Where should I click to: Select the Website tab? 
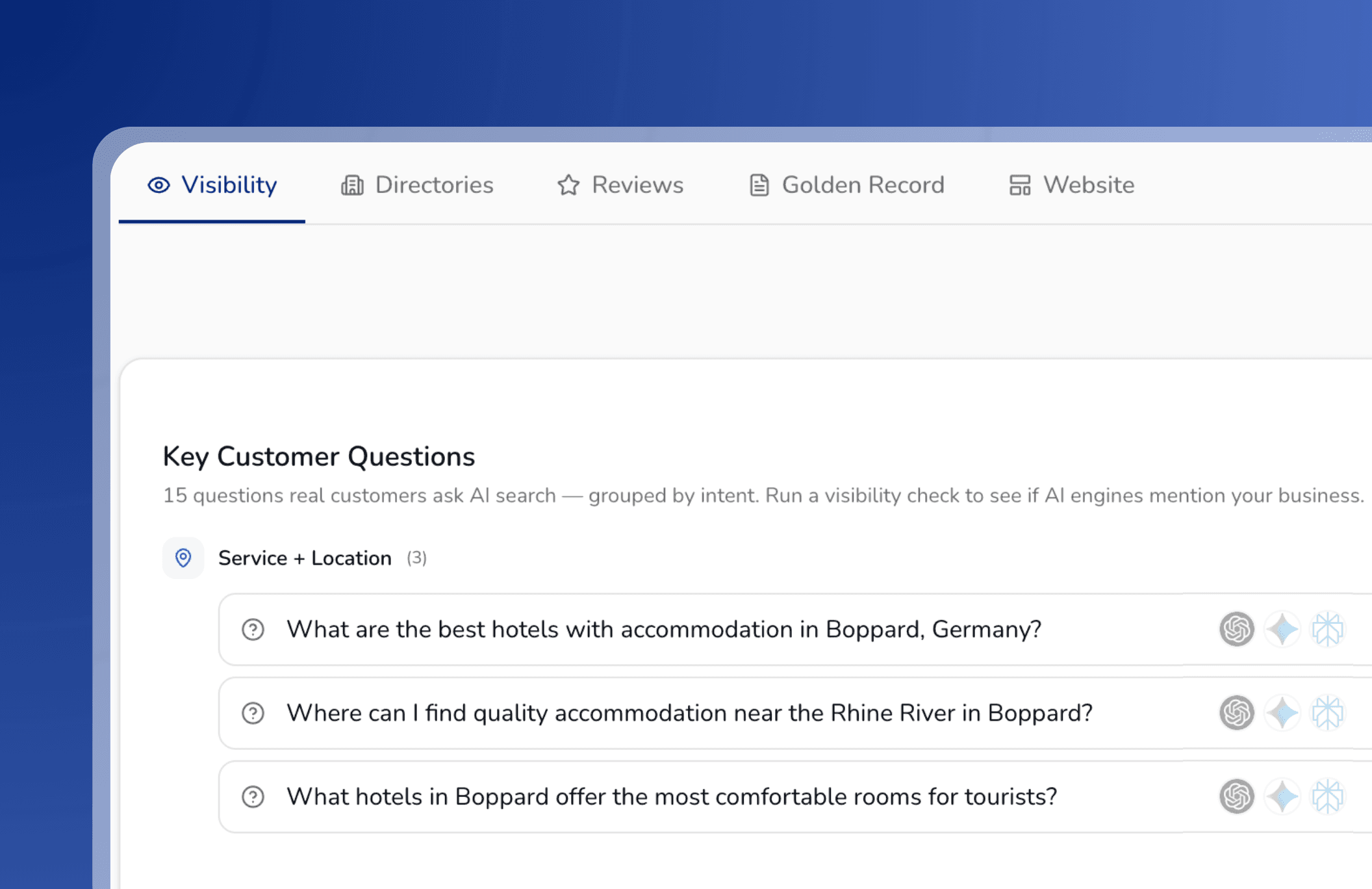tap(1072, 185)
